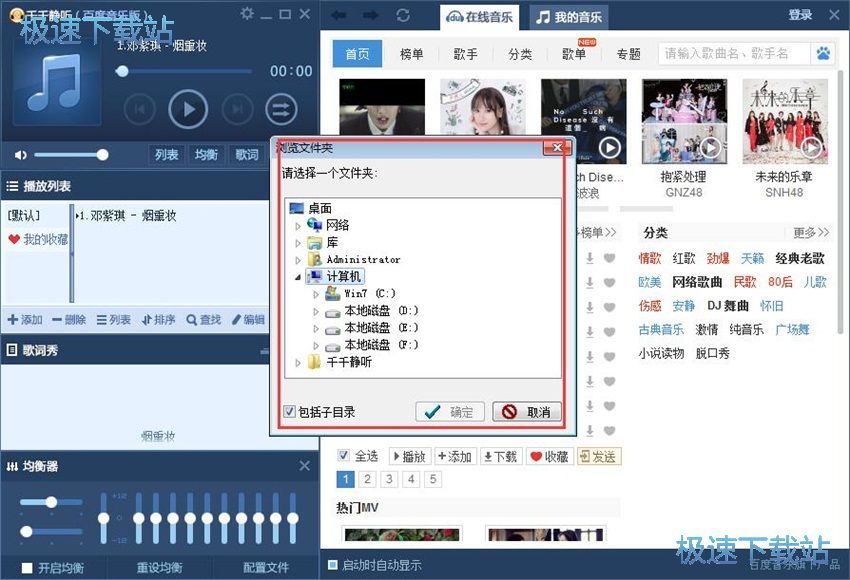Screen dimensions: 850x580
Task: Expand 本地磁盘 (F:) drive node
Action: click(316, 345)
